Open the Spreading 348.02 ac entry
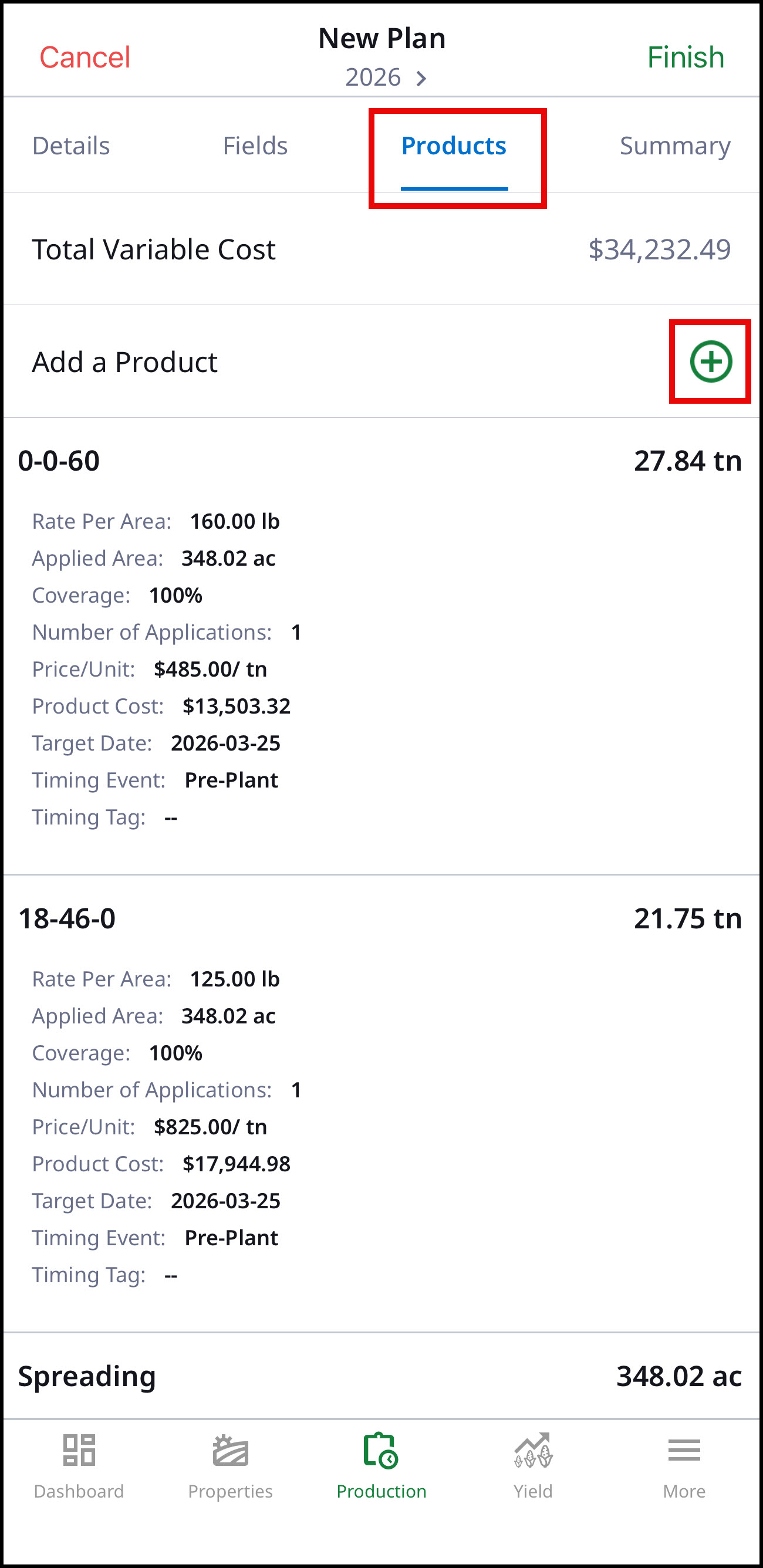The height and width of the screenshot is (1568, 763). (381, 1376)
